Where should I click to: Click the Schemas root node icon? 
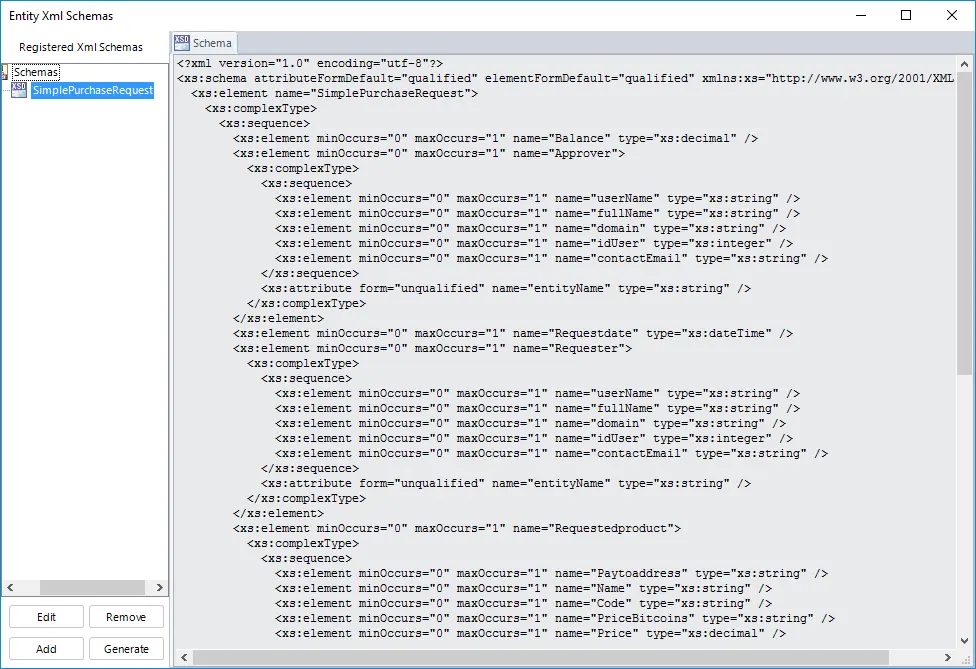[x=4, y=72]
